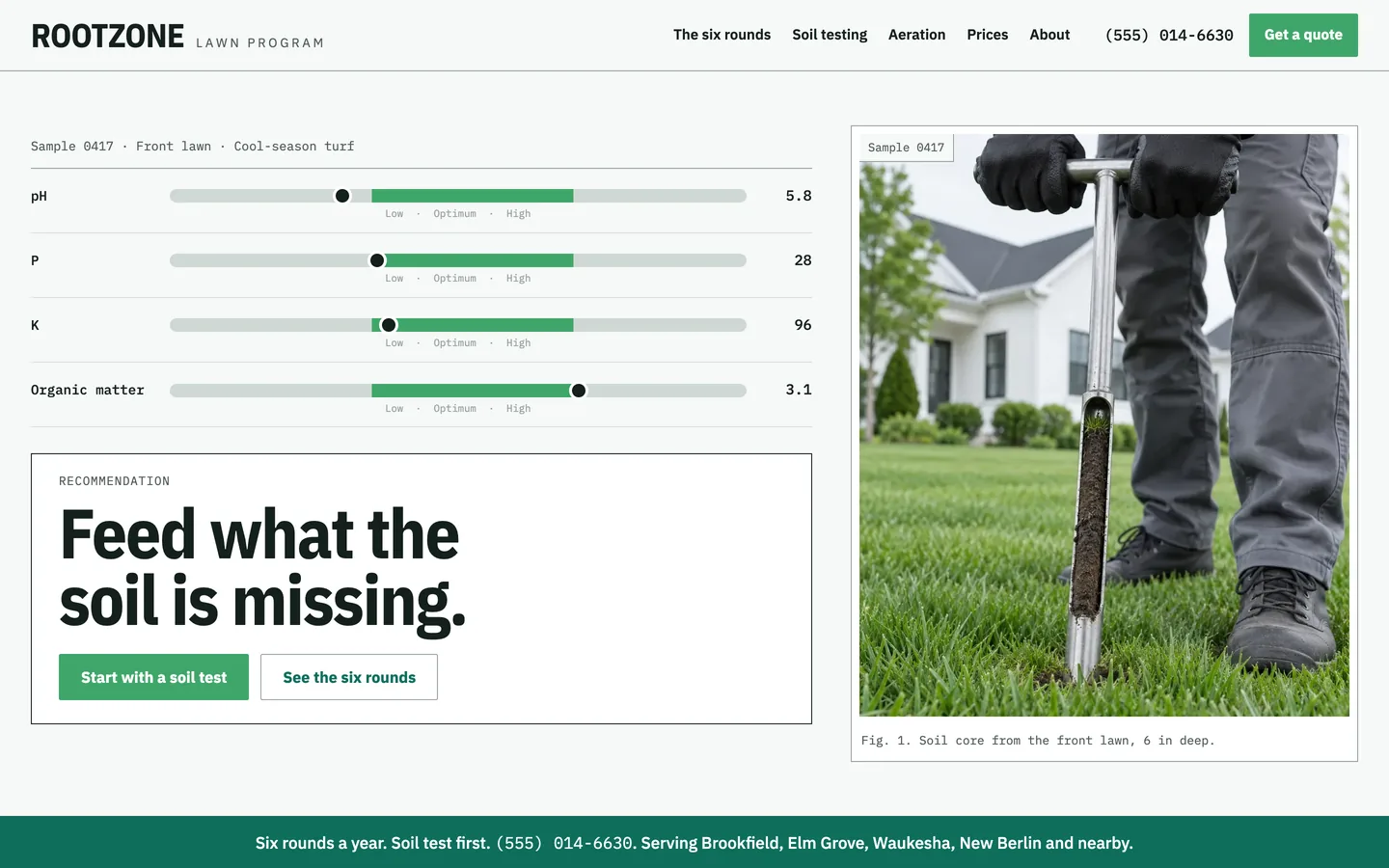Go to Soil testing page

830,35
